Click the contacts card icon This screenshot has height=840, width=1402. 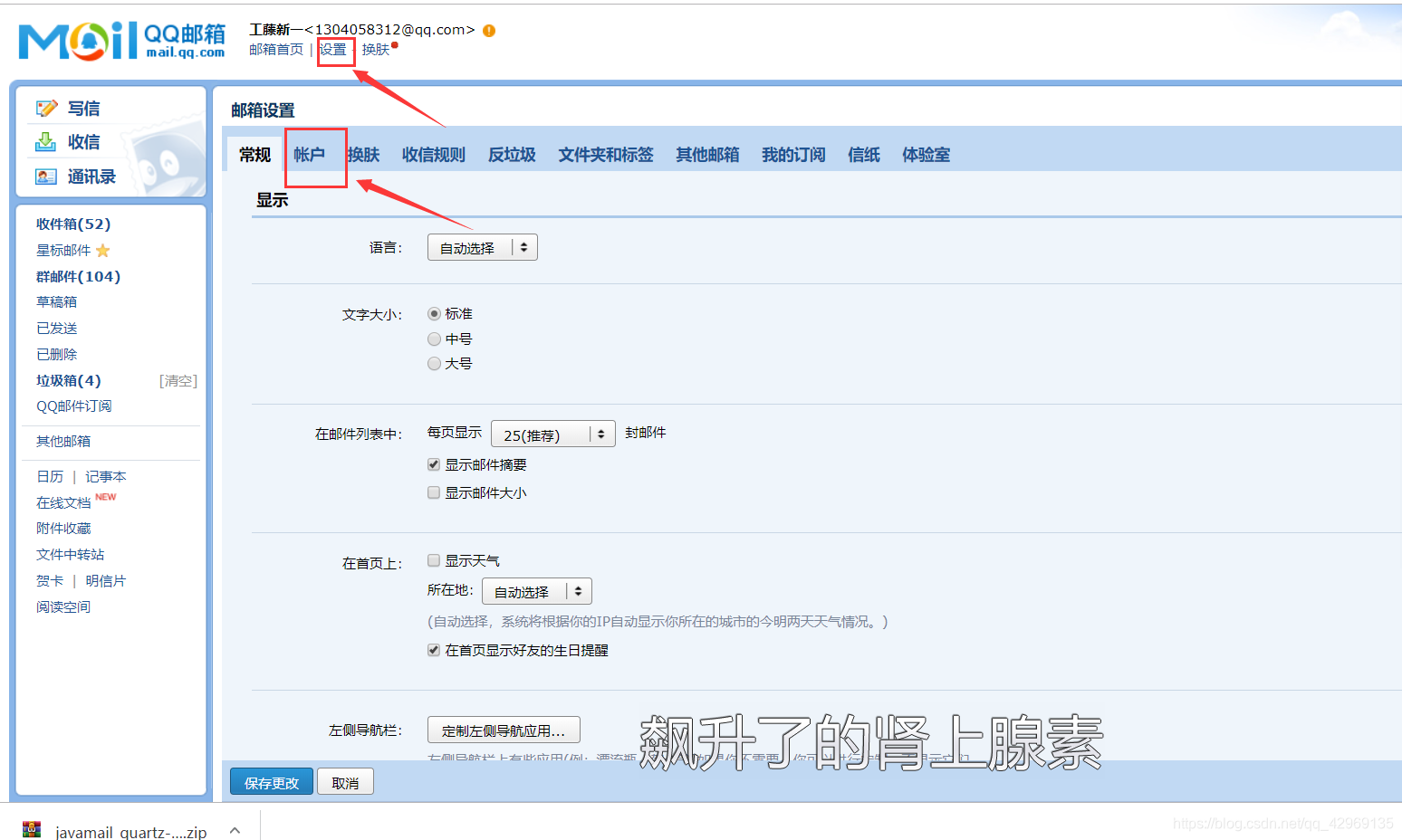pos(46,177)
